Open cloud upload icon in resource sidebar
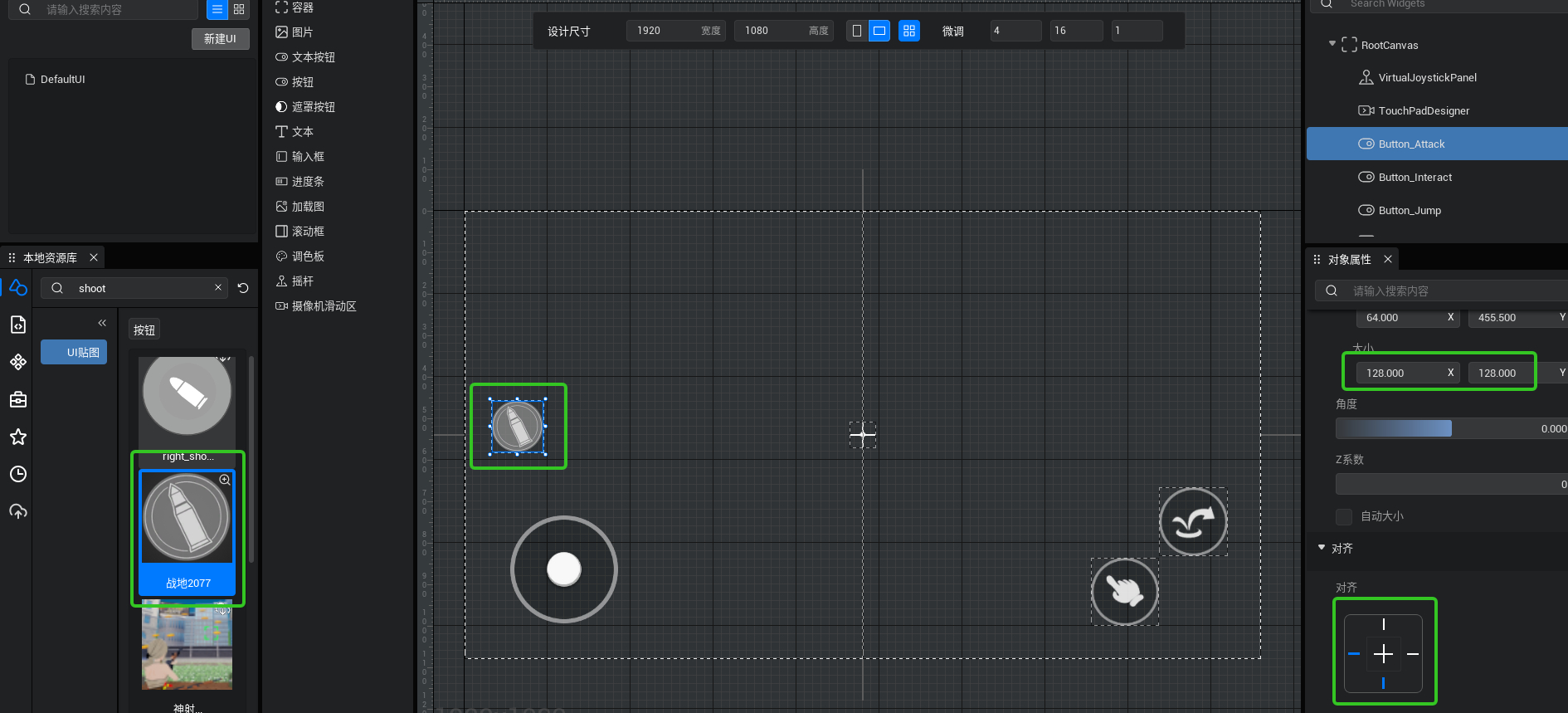The image size is (1568, 713). tap(18, 511)
